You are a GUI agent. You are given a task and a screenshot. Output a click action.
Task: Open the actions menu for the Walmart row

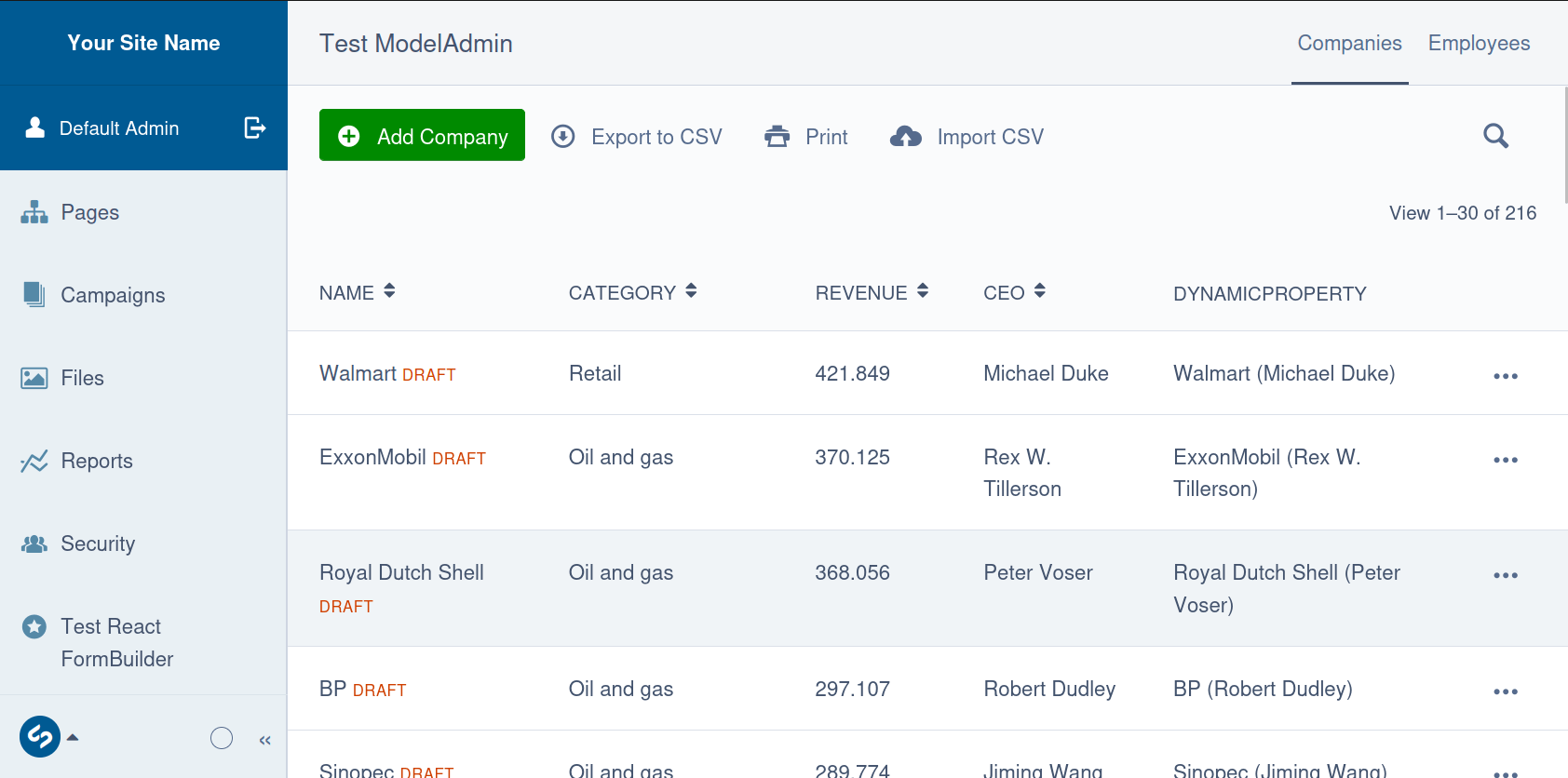click(1506, 376)
